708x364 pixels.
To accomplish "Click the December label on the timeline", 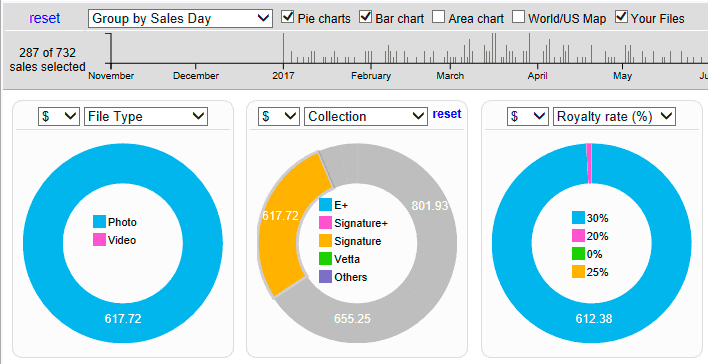I will 196,76.
